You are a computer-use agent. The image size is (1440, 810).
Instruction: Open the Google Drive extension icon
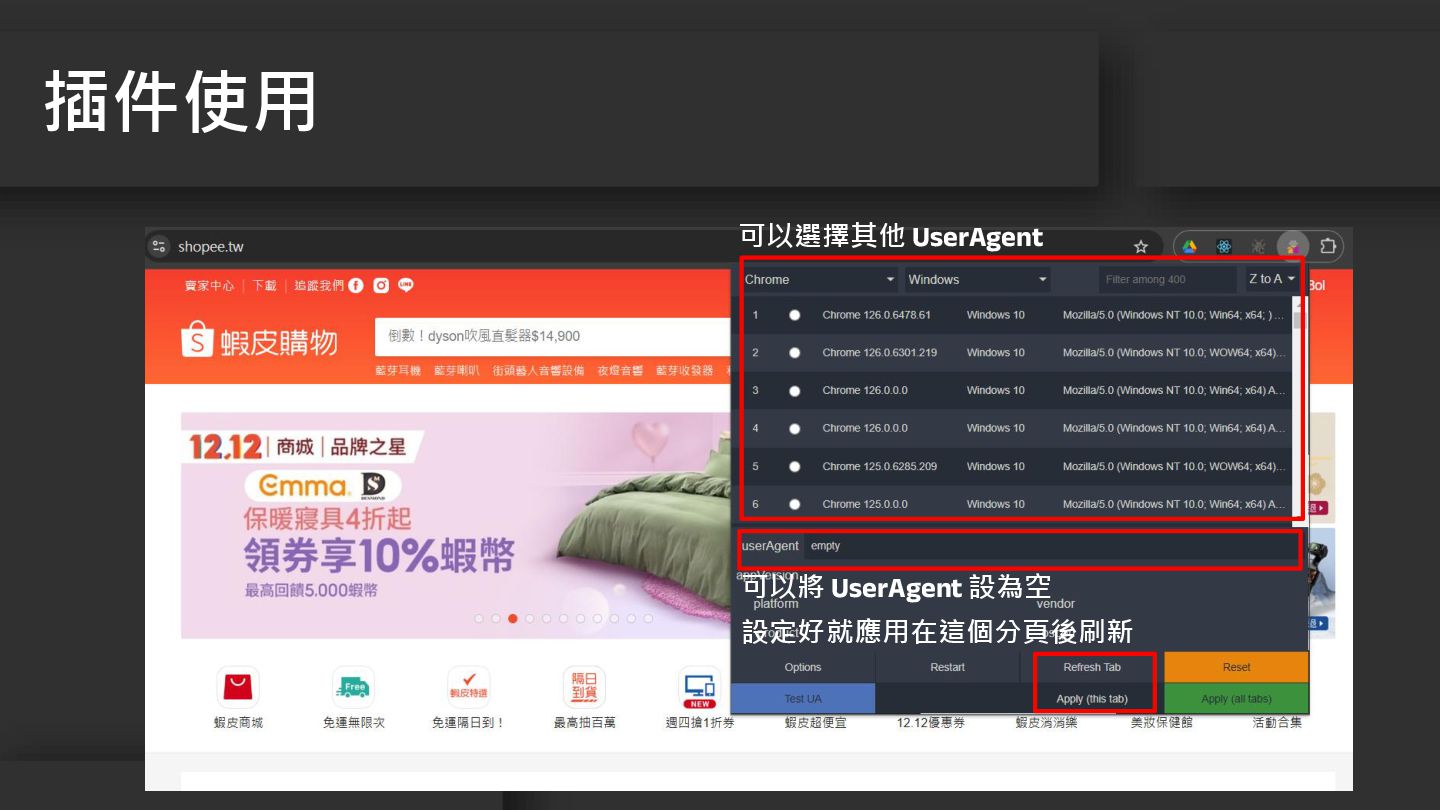[1189, 246]
